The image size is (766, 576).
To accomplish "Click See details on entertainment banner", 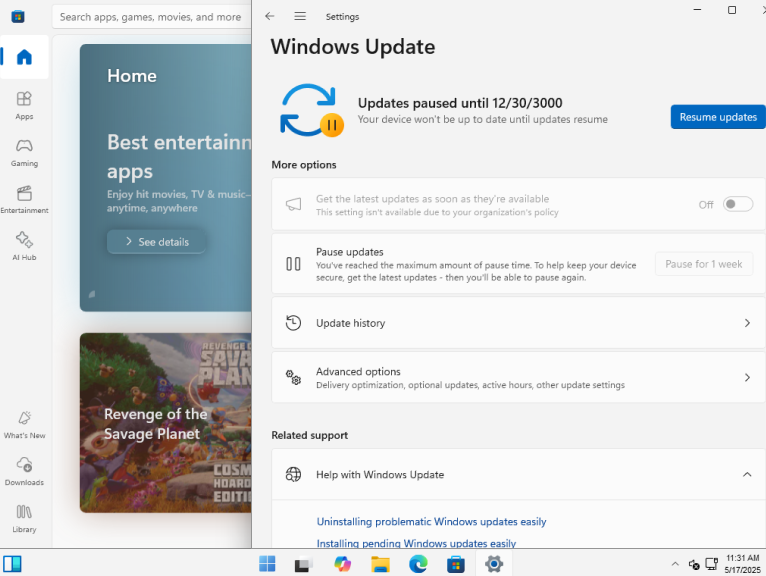I will [156, 242].
